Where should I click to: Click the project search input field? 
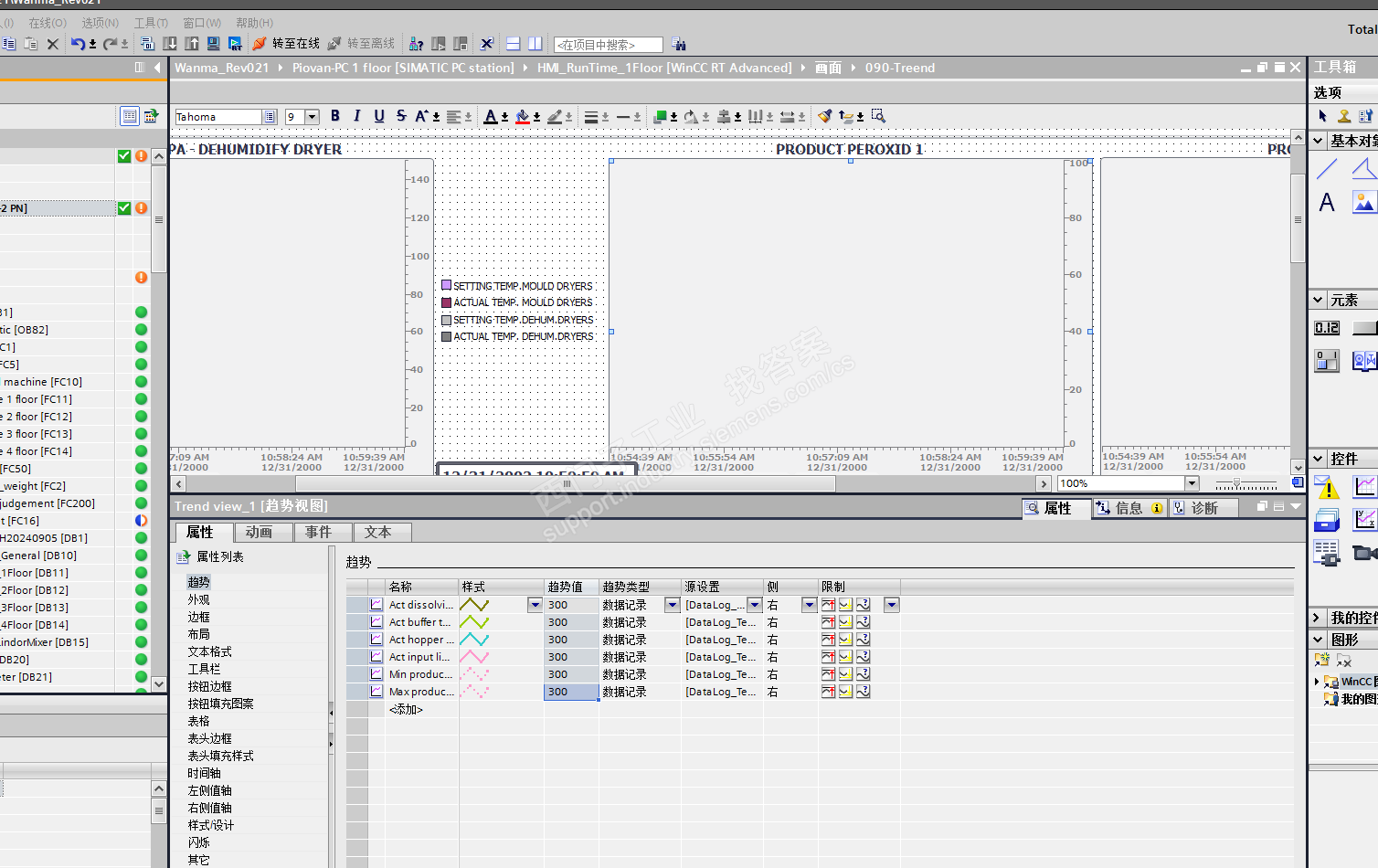click(x=608, y=45)
